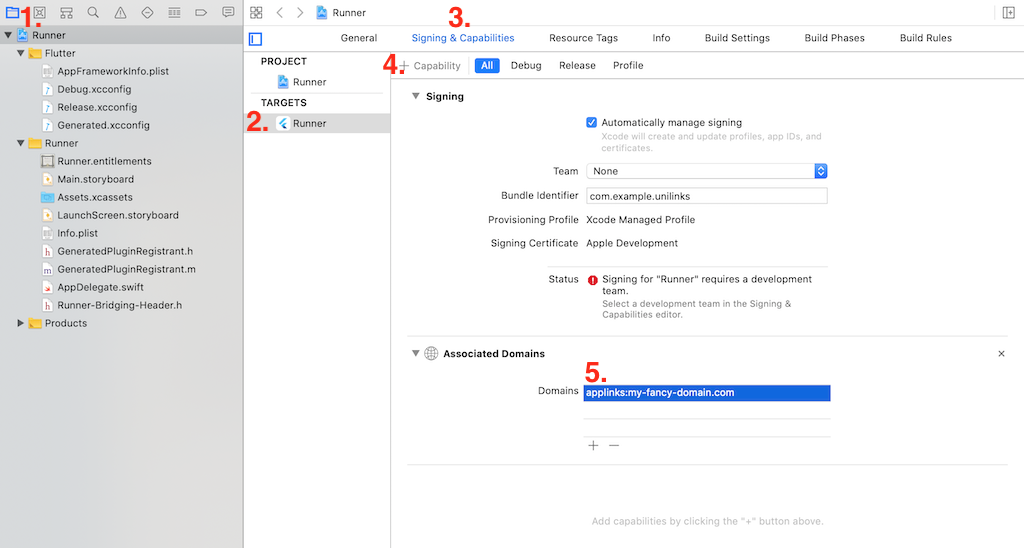Open GeneratedPluginRegistrant.m
Screen dimensions: 1024x548
click(x=126, y=269)
